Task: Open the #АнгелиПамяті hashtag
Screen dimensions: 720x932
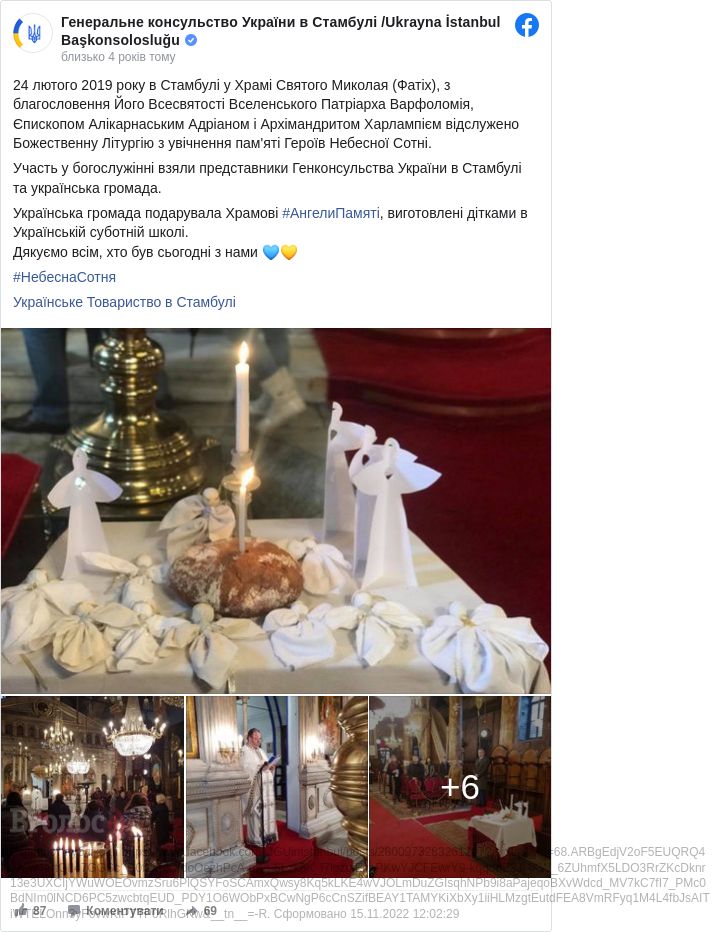Action: 331,213
